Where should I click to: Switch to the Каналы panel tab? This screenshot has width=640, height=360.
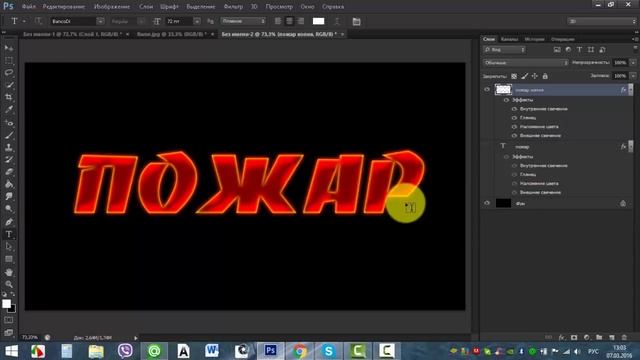click(x=509, y=39)
